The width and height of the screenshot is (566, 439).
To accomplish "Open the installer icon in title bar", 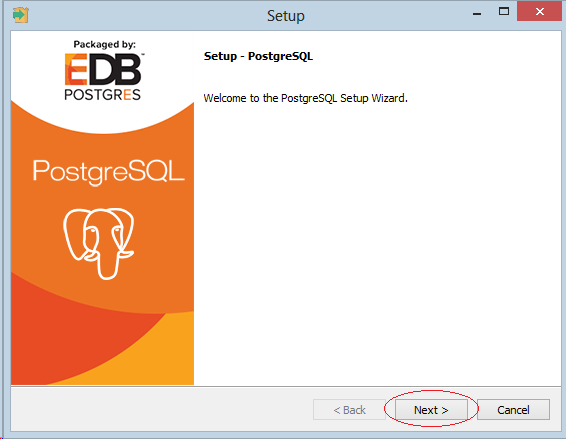I will click(21, 15).
